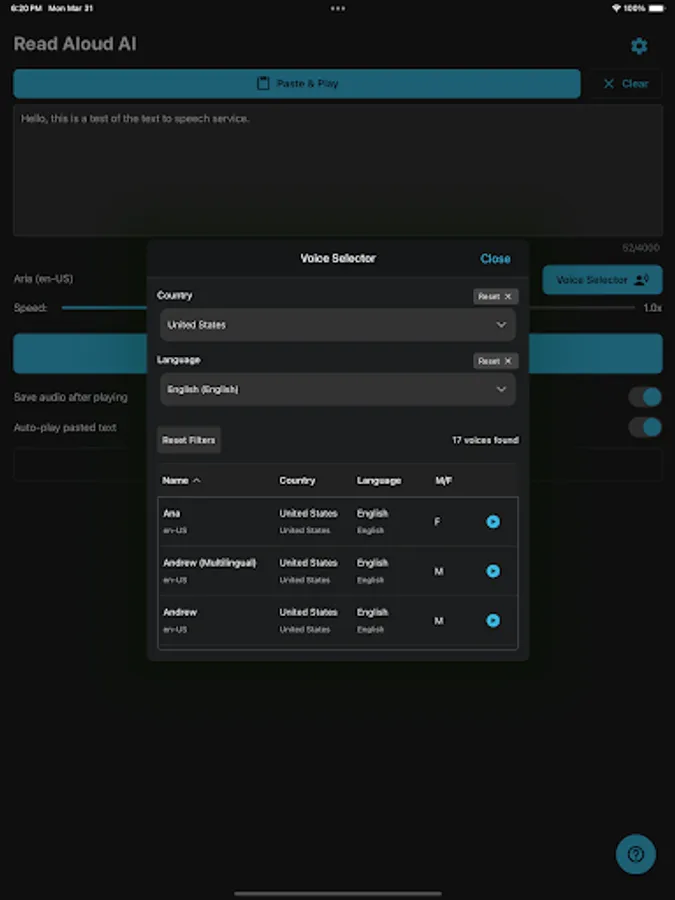
Task: Reset the Language filter
Action: [x=495, y=361]
